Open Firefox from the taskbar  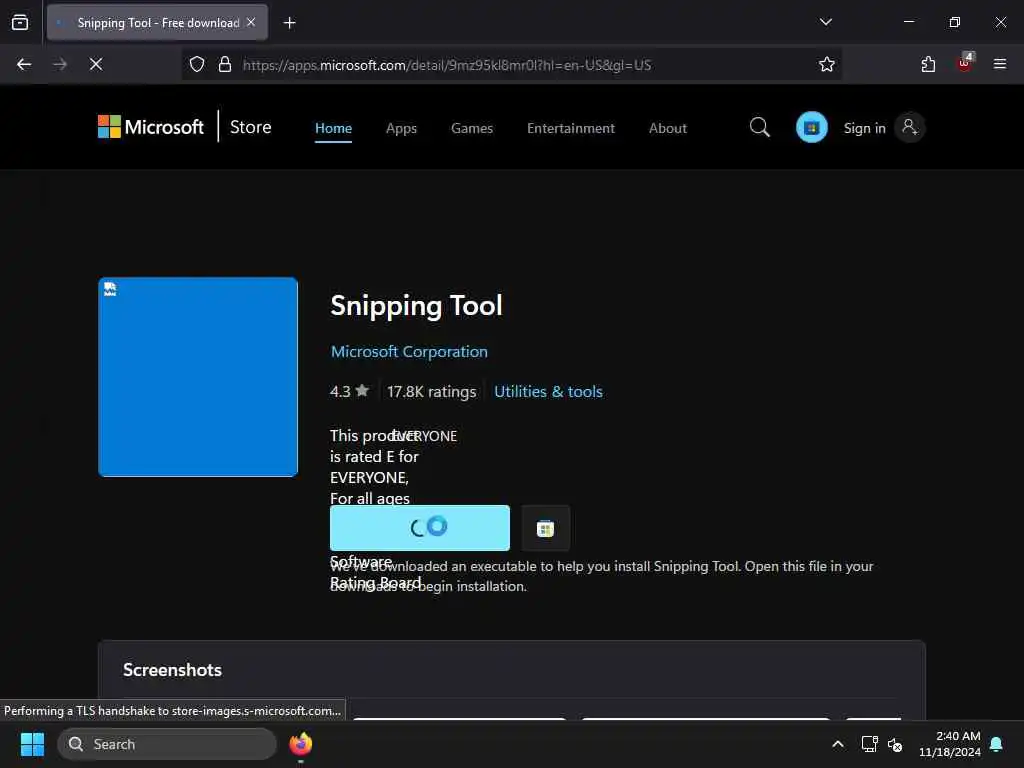coord(300,744)
